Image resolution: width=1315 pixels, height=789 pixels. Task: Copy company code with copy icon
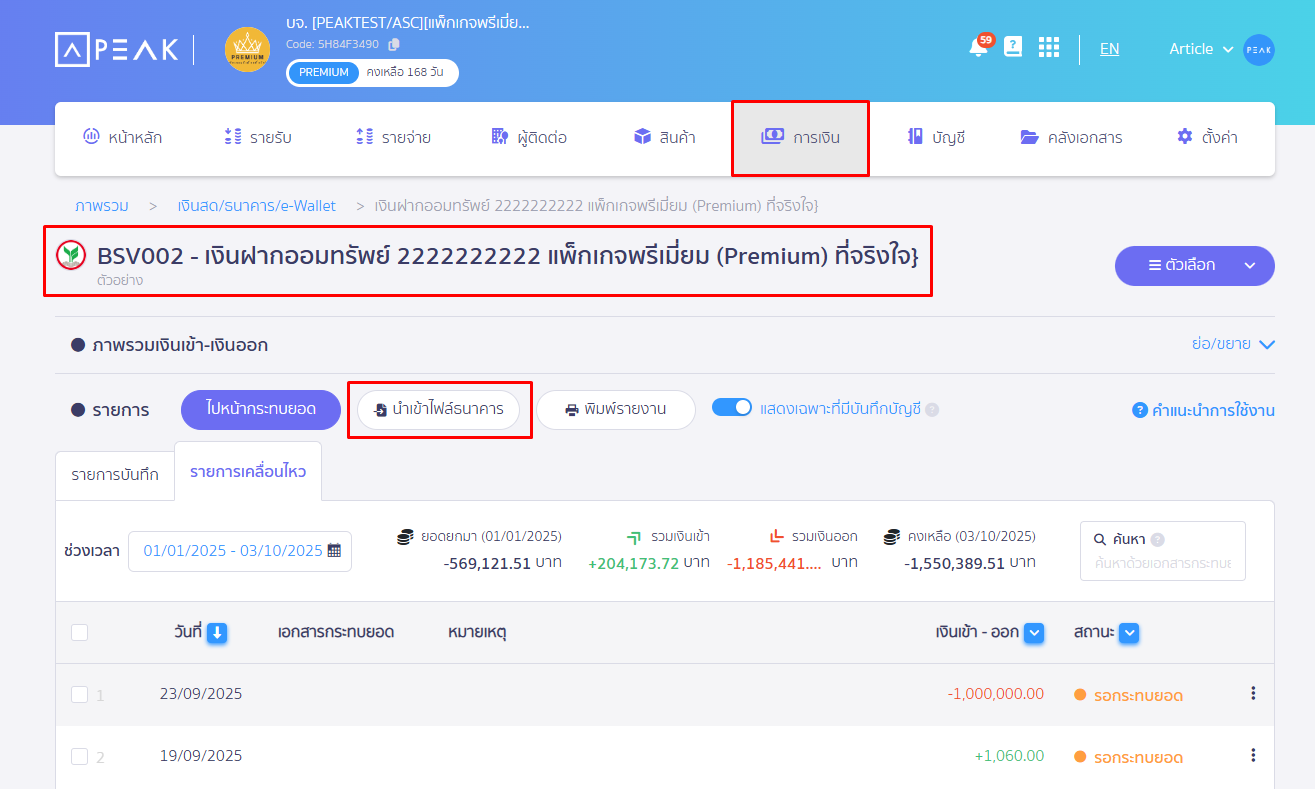394,44
